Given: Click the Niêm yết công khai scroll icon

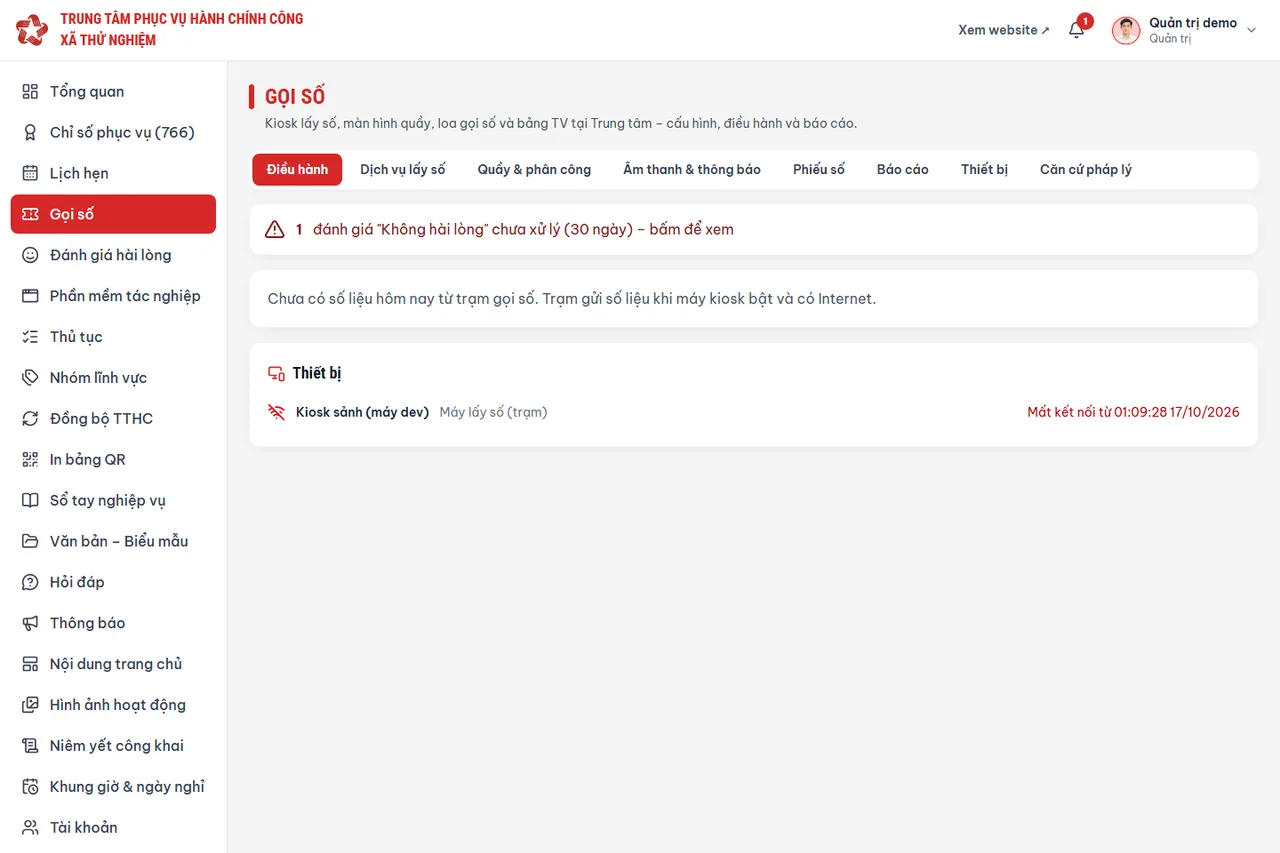Looking at the screenshot, I should (x=30, y=746).
